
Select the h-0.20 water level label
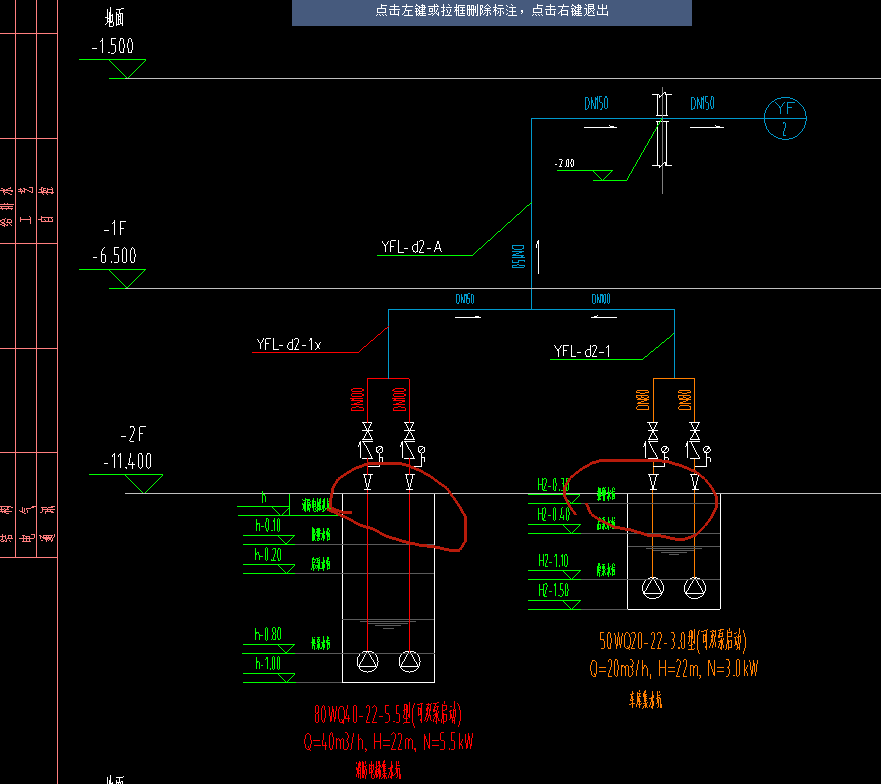click(x=268, y=555)
